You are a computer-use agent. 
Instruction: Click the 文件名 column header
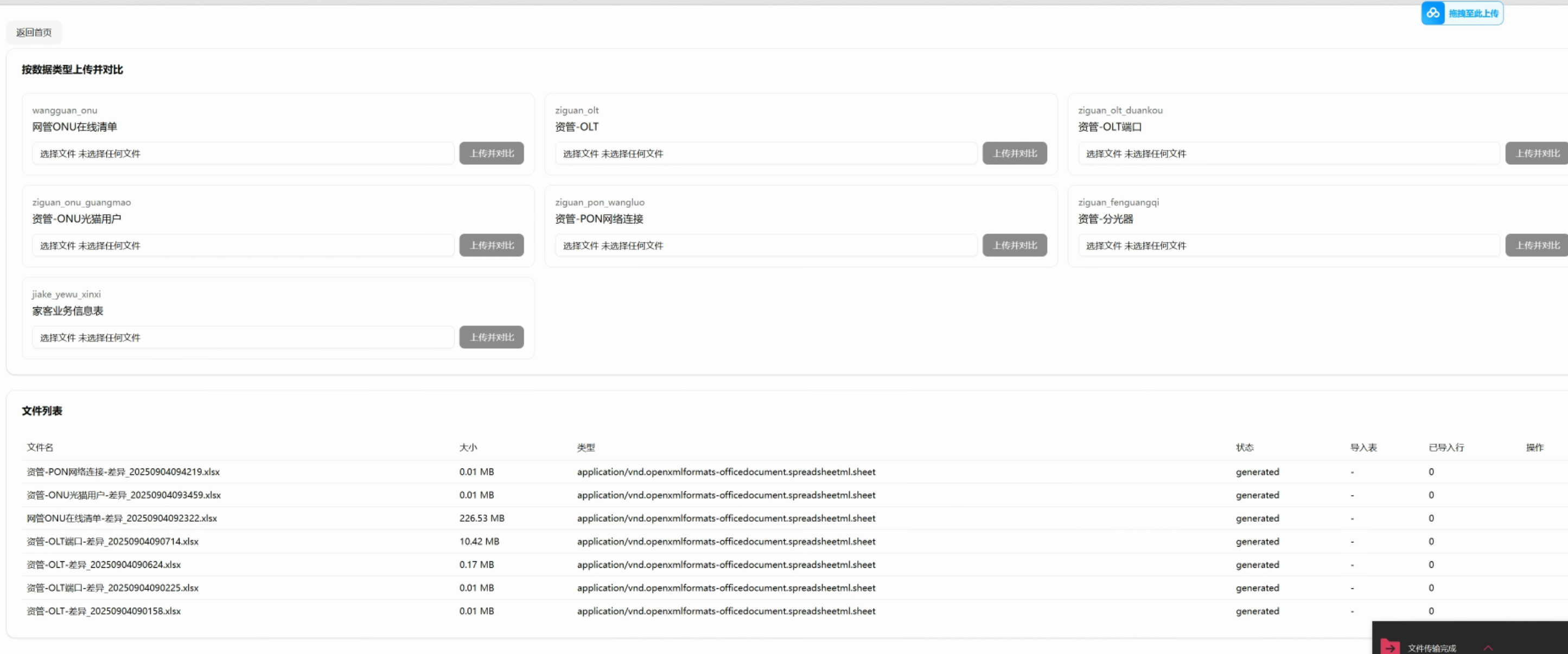click(x=40, y=447)
